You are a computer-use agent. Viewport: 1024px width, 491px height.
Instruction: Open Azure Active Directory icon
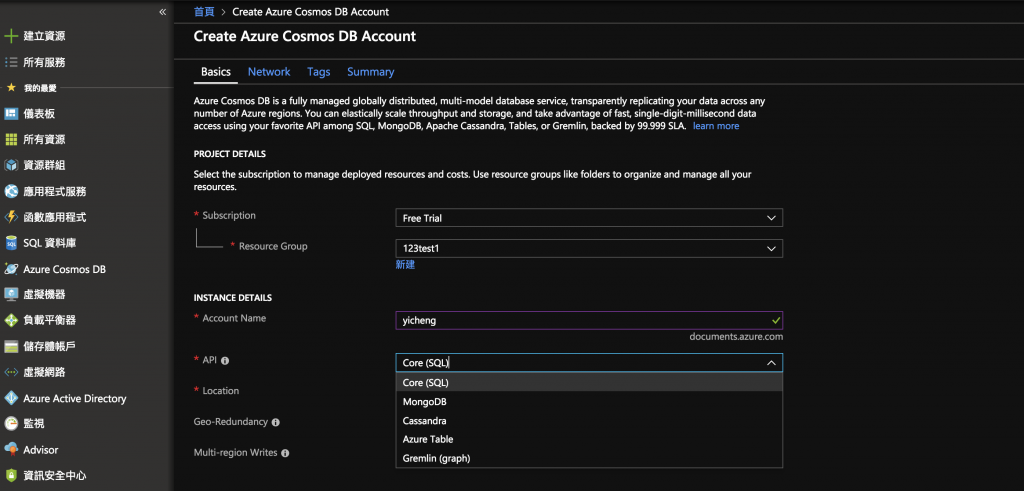tap(12, 398)
